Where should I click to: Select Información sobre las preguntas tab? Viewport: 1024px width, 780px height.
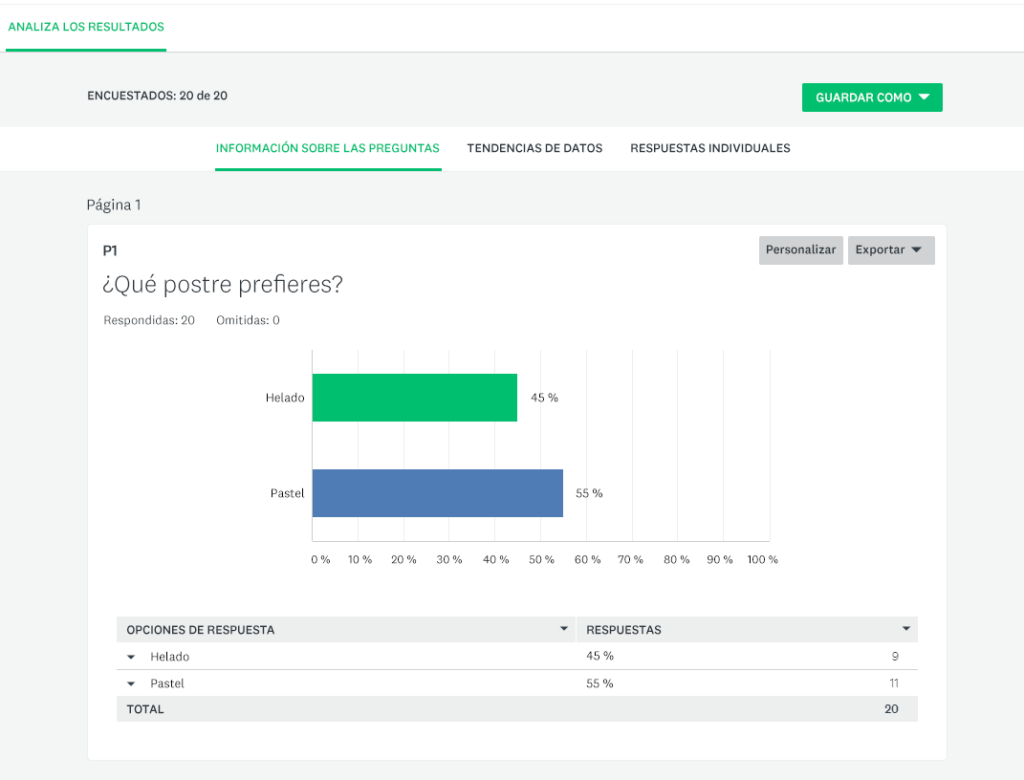click(x=328, y=148)
